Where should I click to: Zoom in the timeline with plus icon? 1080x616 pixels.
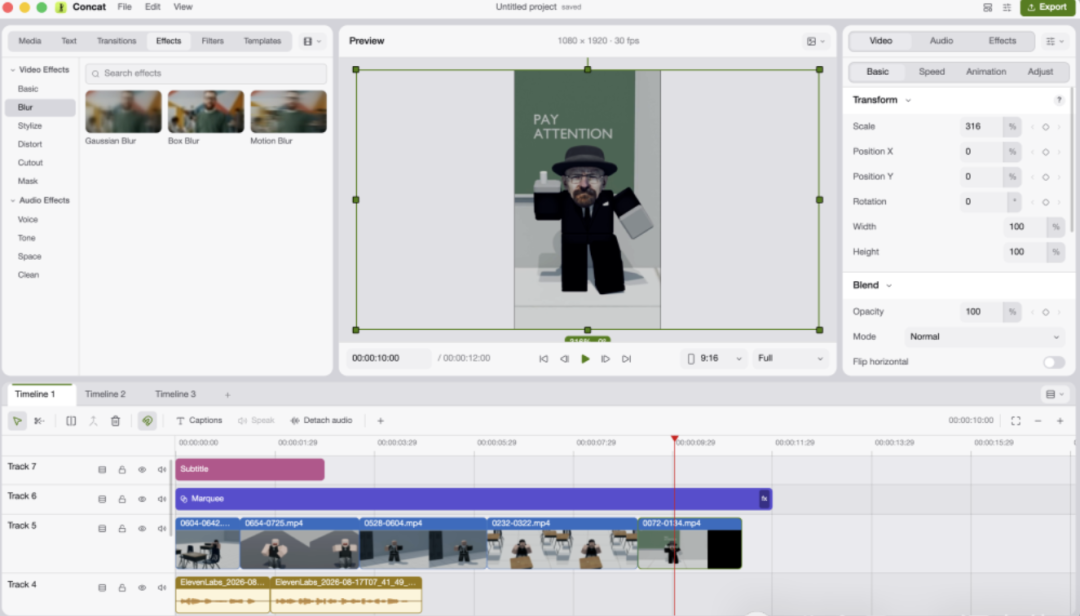coord(1060,420)
